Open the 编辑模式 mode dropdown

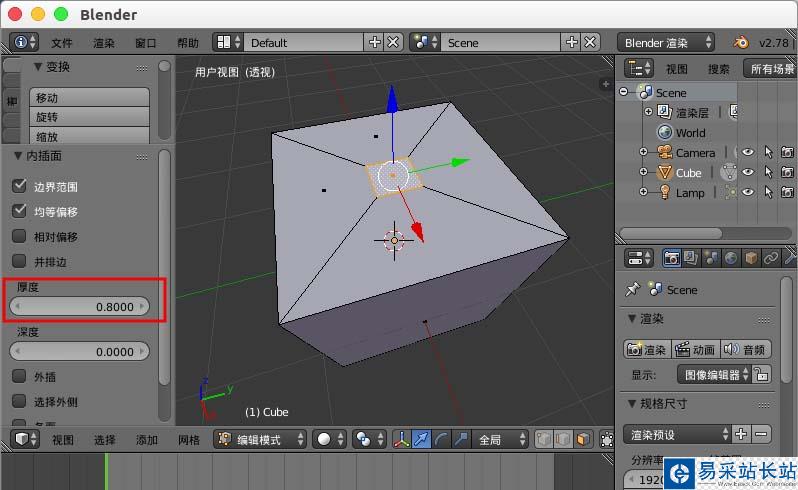(261, 439)
